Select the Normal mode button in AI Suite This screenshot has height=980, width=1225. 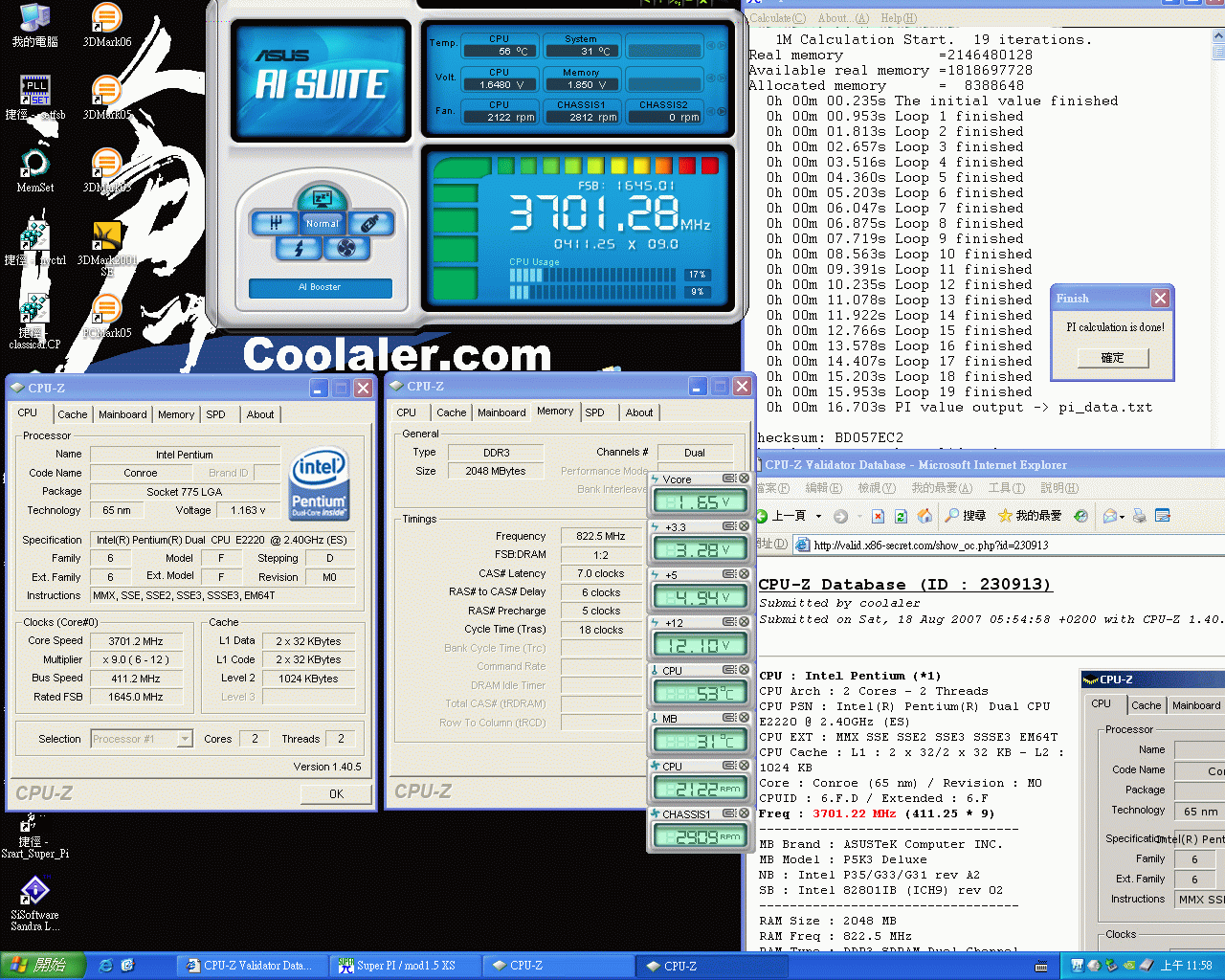tap(323, 224)
